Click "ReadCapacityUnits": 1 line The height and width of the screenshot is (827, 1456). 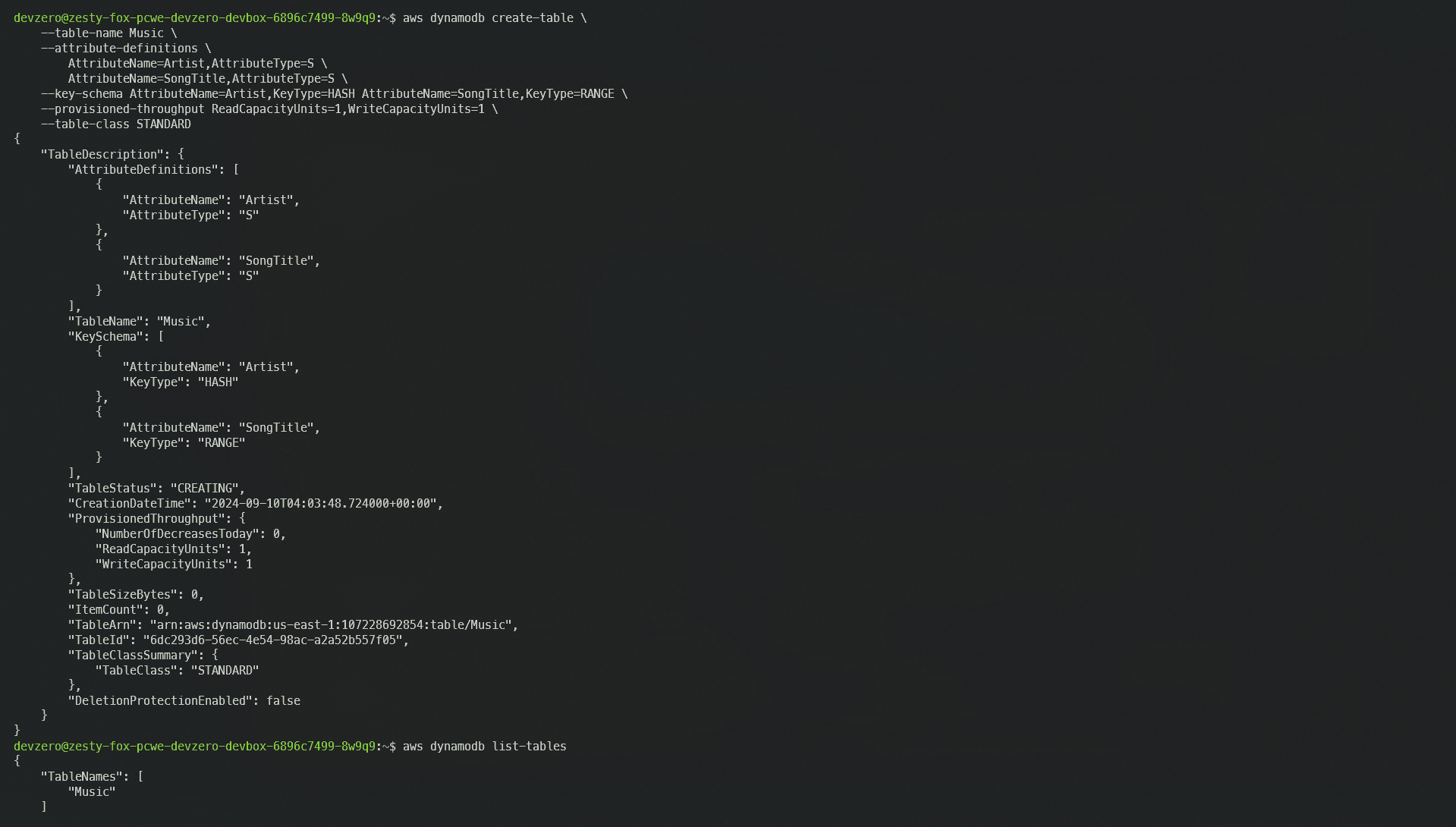[174, 549]
